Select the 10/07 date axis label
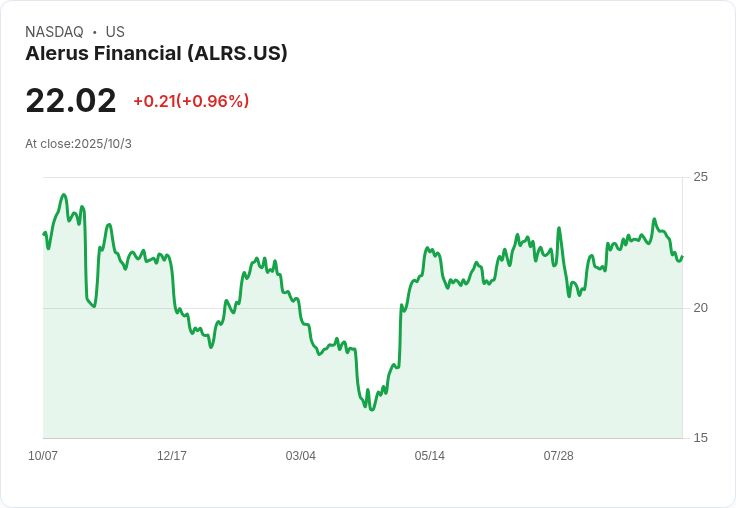This screenshot has height=508, width=736. (43, 456)
